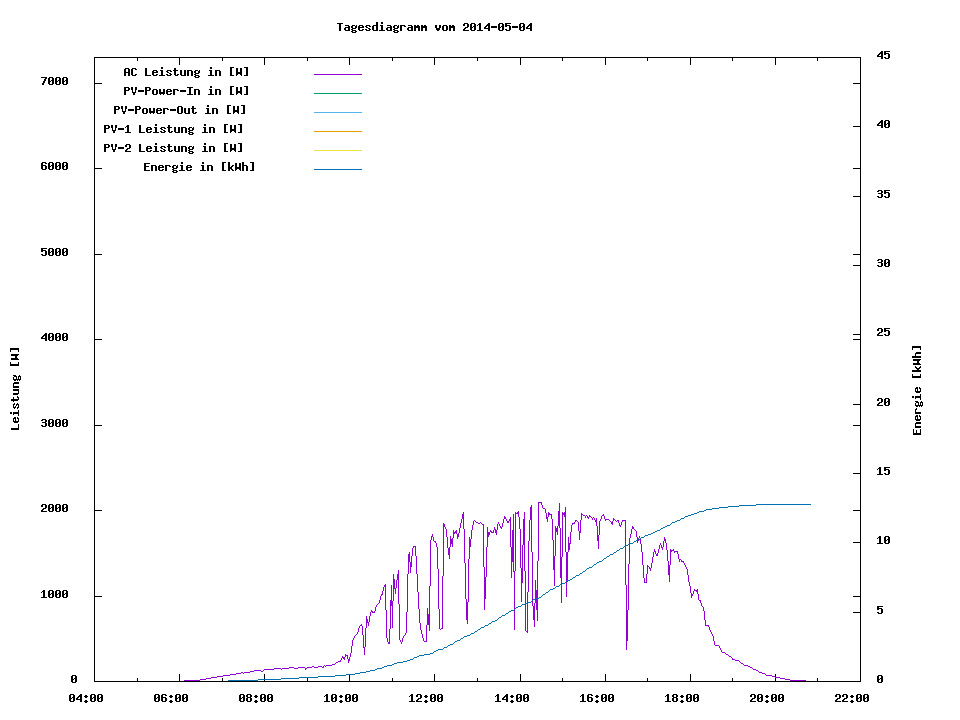The image size is (960, 720).
Task: Click the PV-1 Leistung in [W] legend text
Action: 173,129
